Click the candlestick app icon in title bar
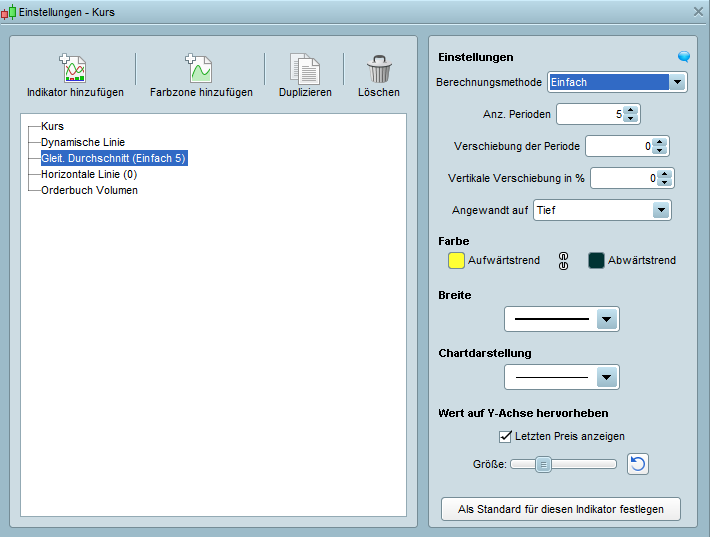This screenshot has height=537, width=710. [8, 12]
